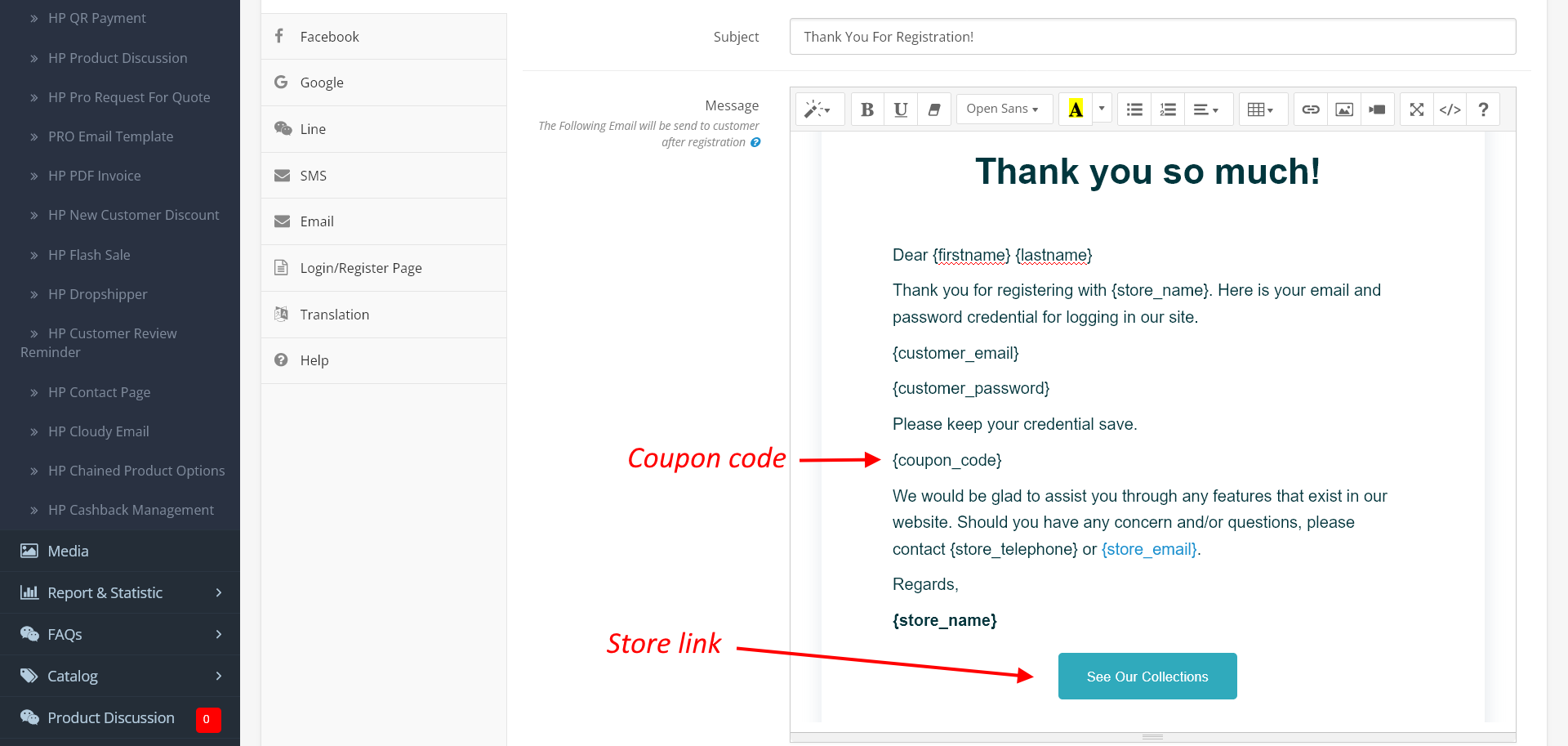The width and height of the screenshot is (1568, 746).
Task: Open the text color palette arrow
Action: click(x=1102, y=109)
